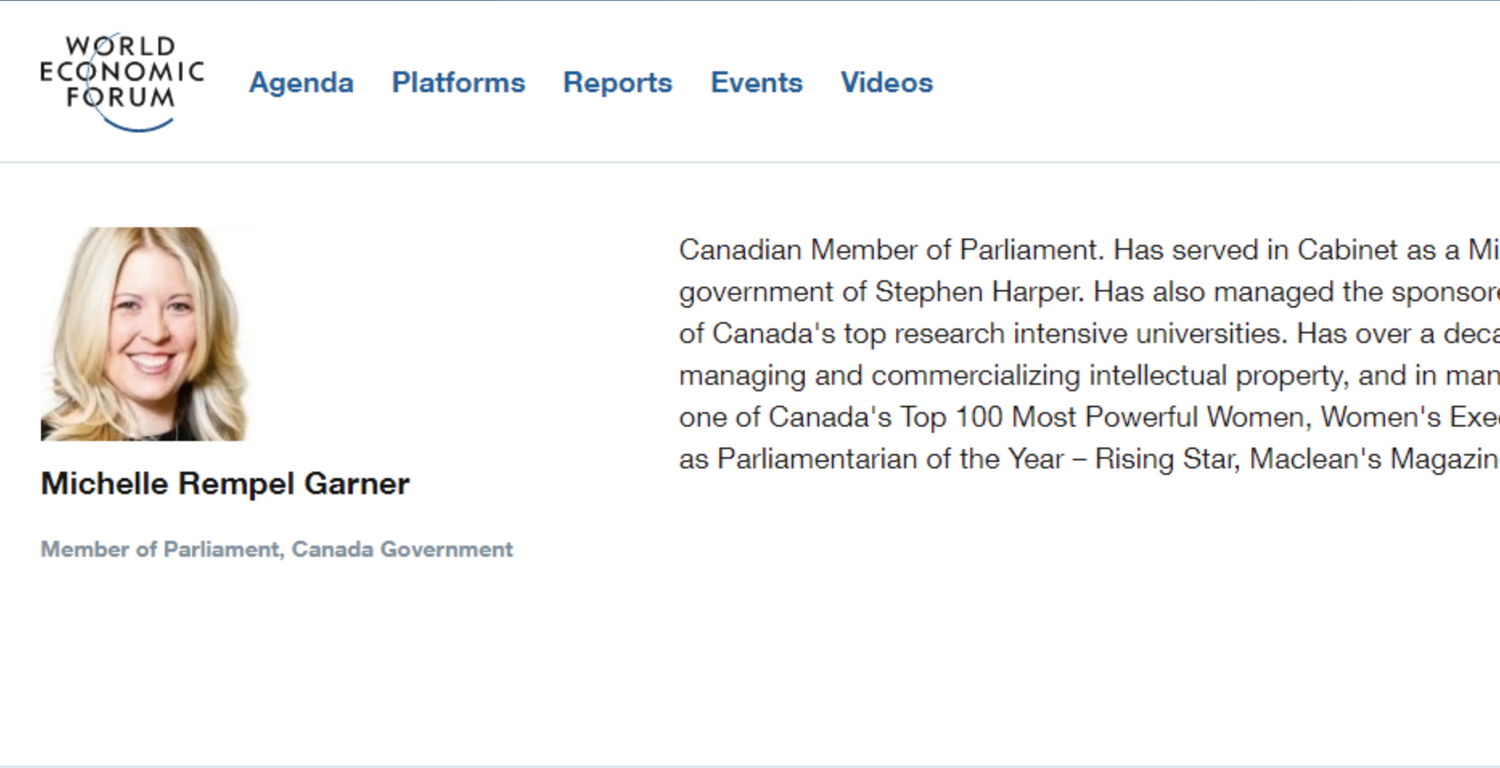This screenshot has width=1500, height=768.
Task: Open the Agenda menu item
Action: [301, 82]
